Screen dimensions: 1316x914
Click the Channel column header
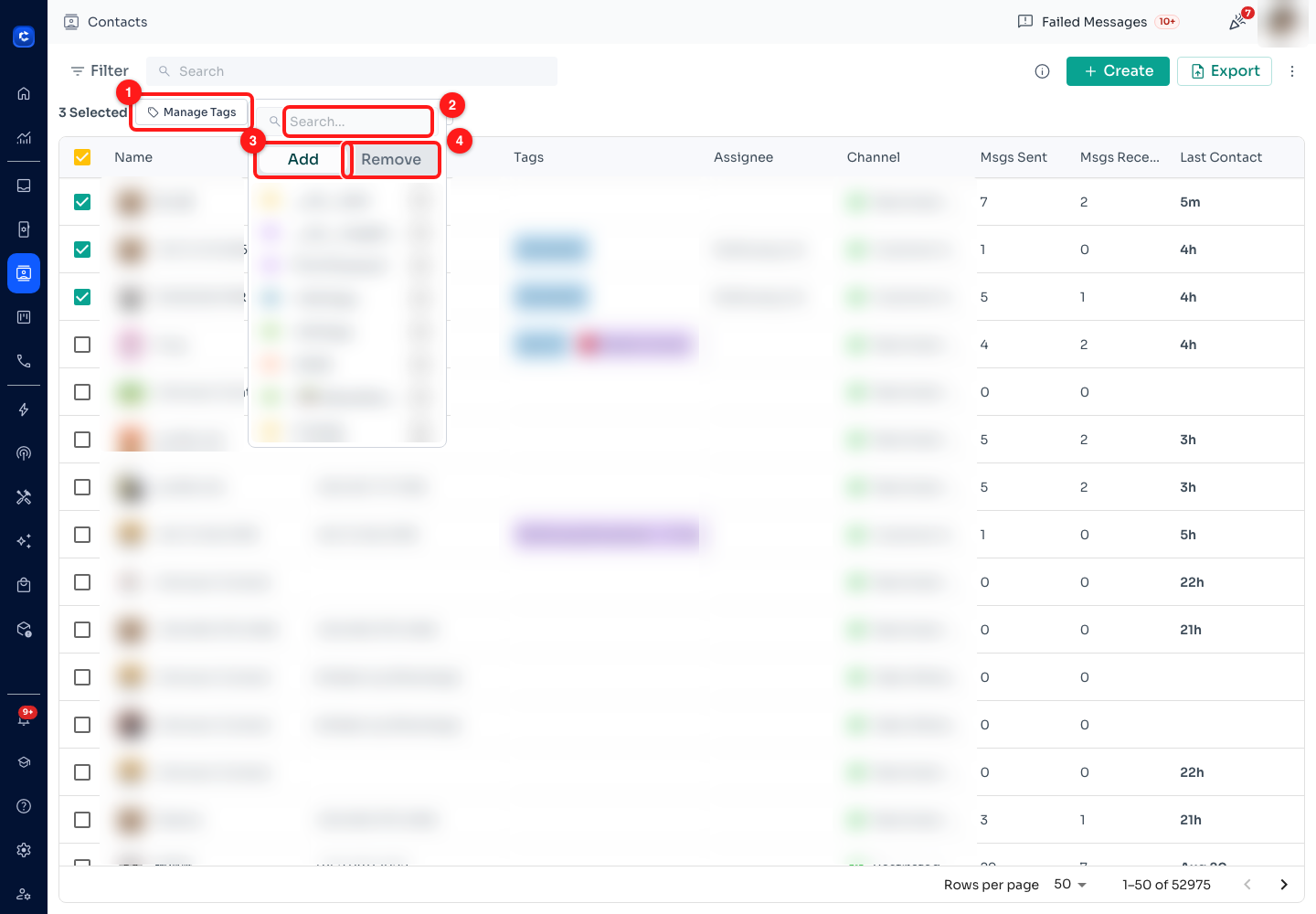pyautogui.click(x=873, y=157)
